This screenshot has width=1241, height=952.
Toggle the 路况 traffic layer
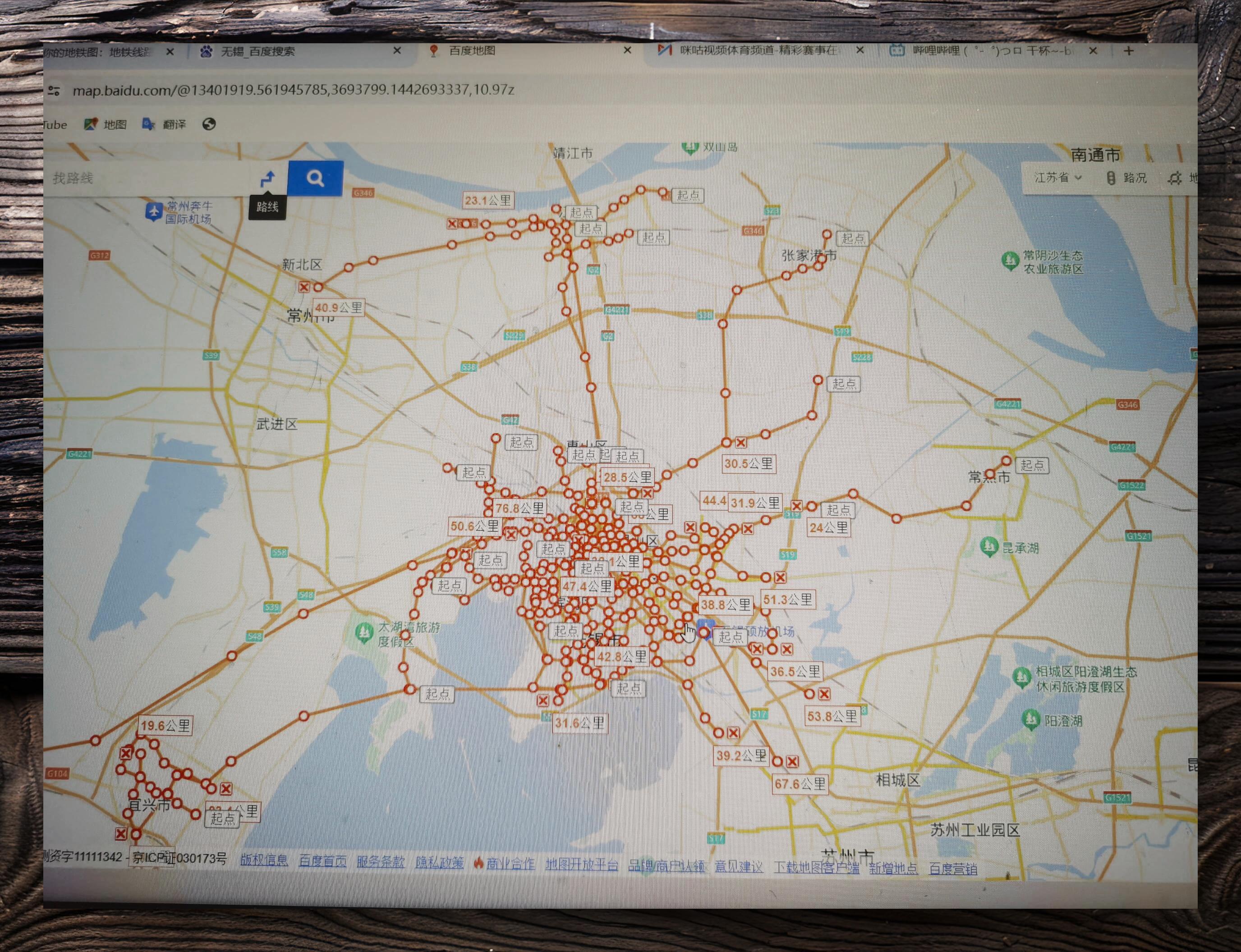[x=1127, y=177]
